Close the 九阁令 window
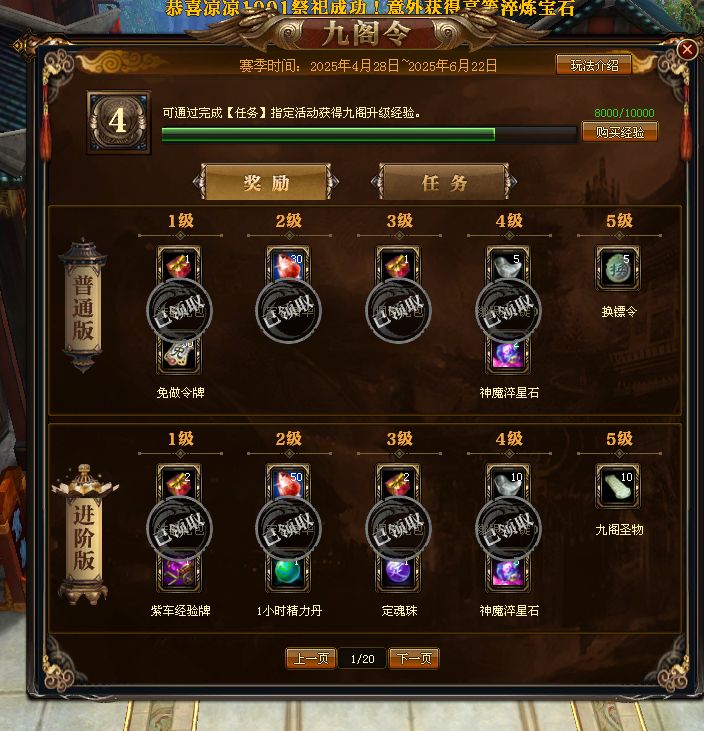Image resolution: width=704 pixels, height=731 pixels. pyautogui.click(x=687, y=49)
